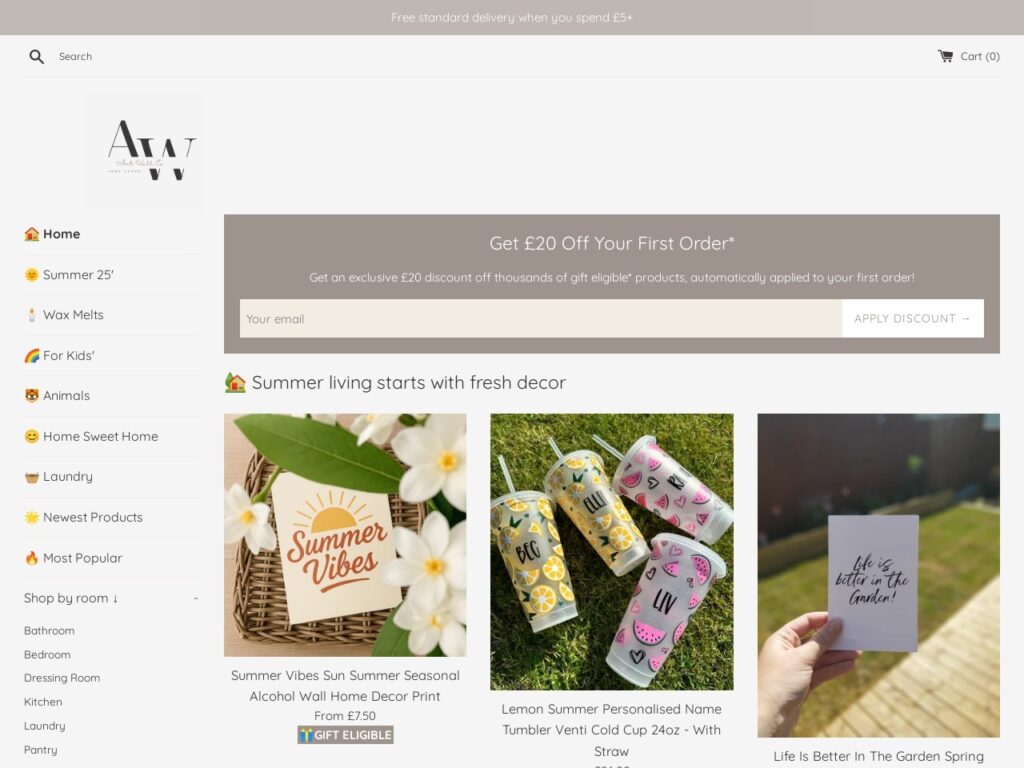Click the search magnifier icon
Image resolution: width=1024 pixels, height=768 pixels.
click(37, 57)
